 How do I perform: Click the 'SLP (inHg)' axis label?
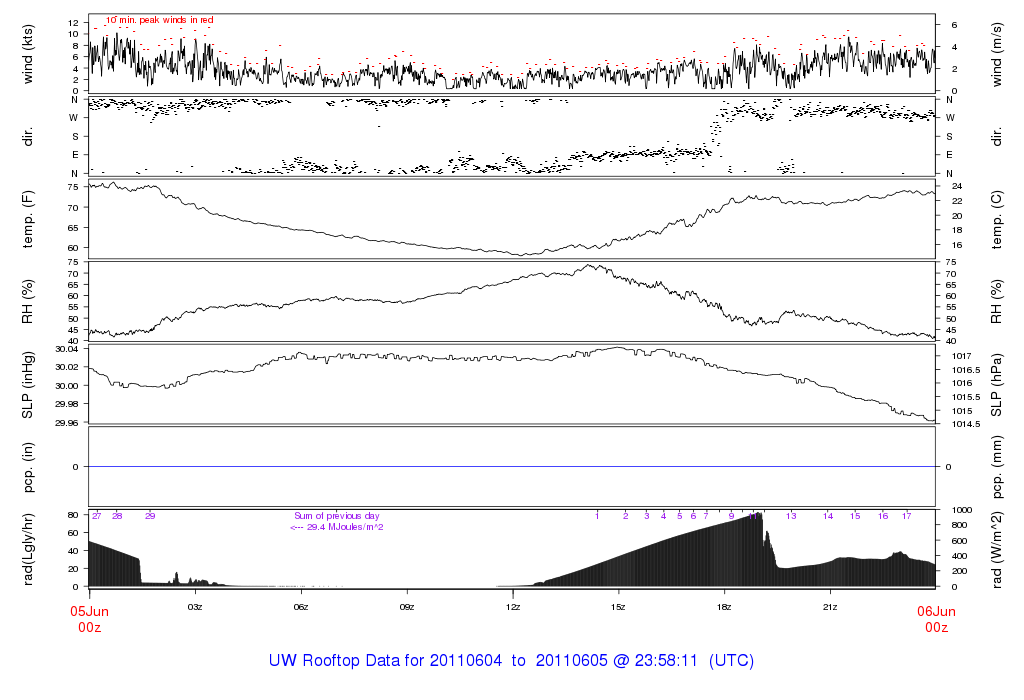[28, 383]
